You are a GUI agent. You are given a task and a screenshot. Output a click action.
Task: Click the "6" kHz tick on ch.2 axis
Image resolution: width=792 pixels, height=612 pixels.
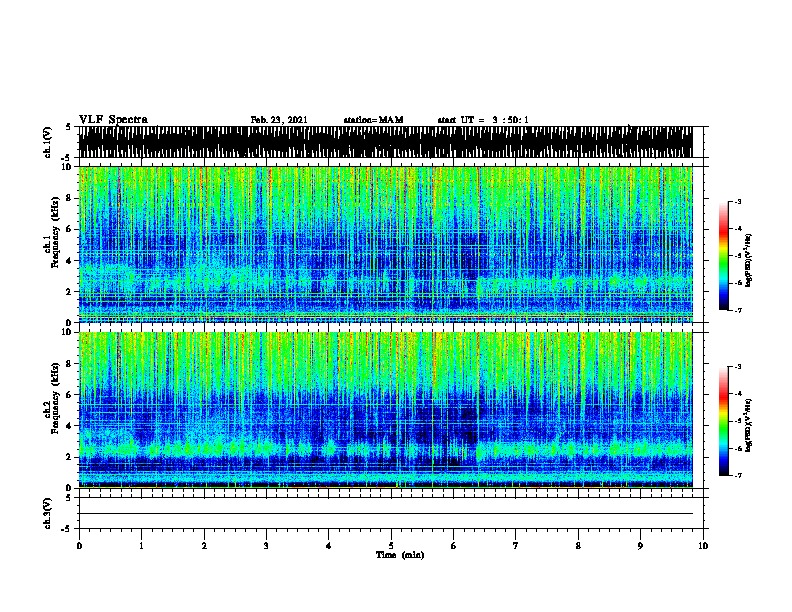click(70, 395)
